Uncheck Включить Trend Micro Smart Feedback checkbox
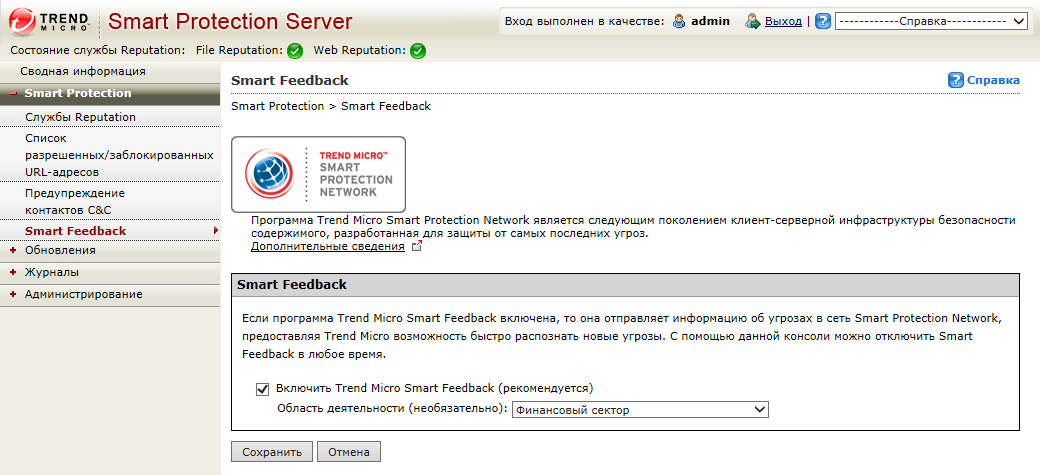 [263, 389]
